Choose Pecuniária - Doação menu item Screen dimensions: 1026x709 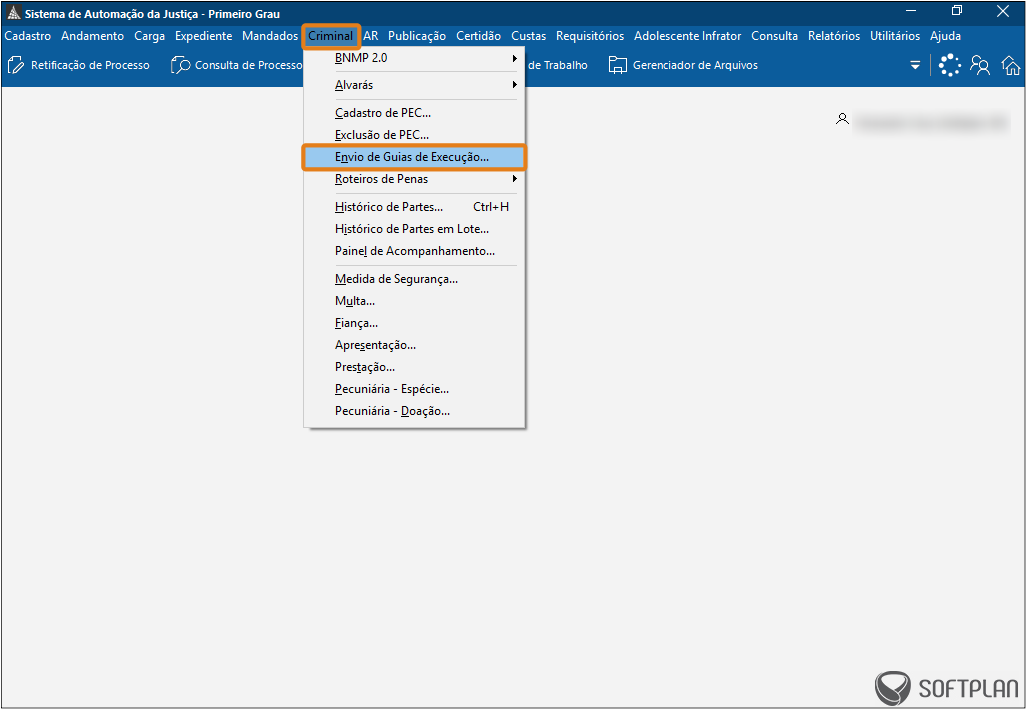coord(392,411)
